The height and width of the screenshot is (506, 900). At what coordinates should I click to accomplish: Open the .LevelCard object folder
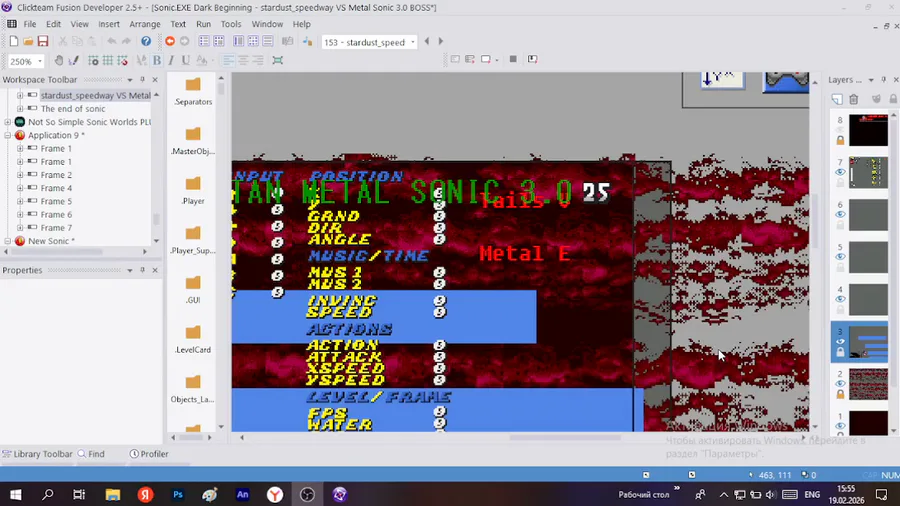[193, 340]
